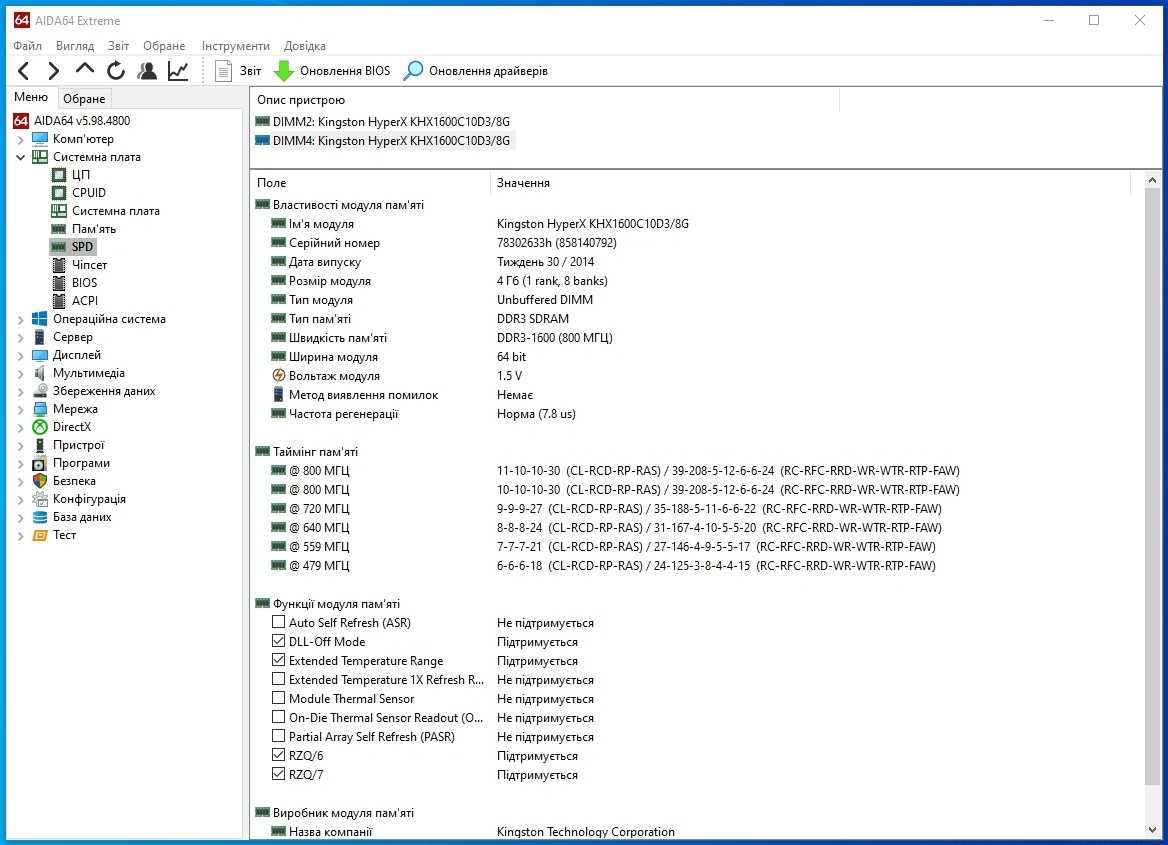Click the Безпека shield icon
The height and width of the screenshot is (845, 1168).
pos(40,481)
